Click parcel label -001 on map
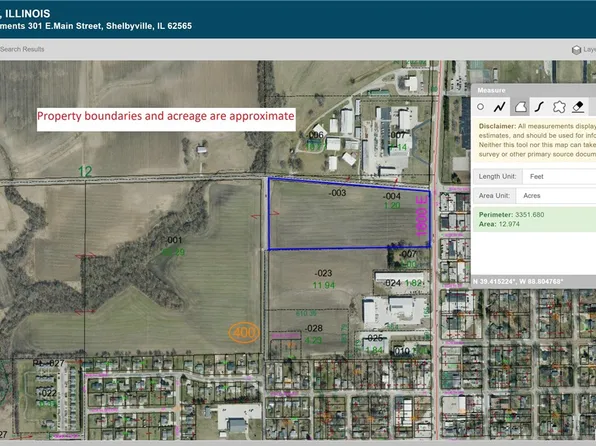 click(x=174, y=240)
